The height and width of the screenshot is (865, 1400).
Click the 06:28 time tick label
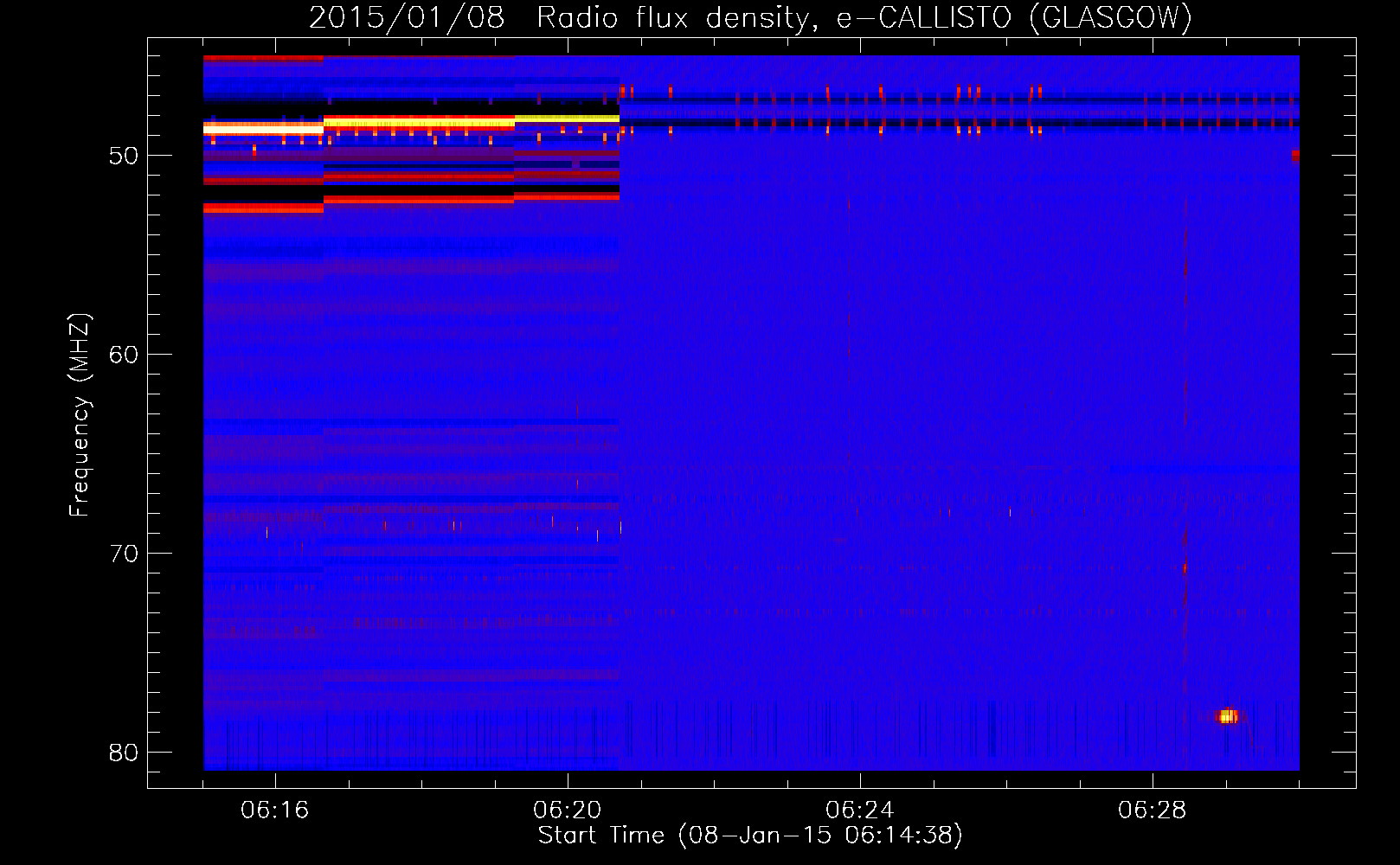coord(1153,811)
